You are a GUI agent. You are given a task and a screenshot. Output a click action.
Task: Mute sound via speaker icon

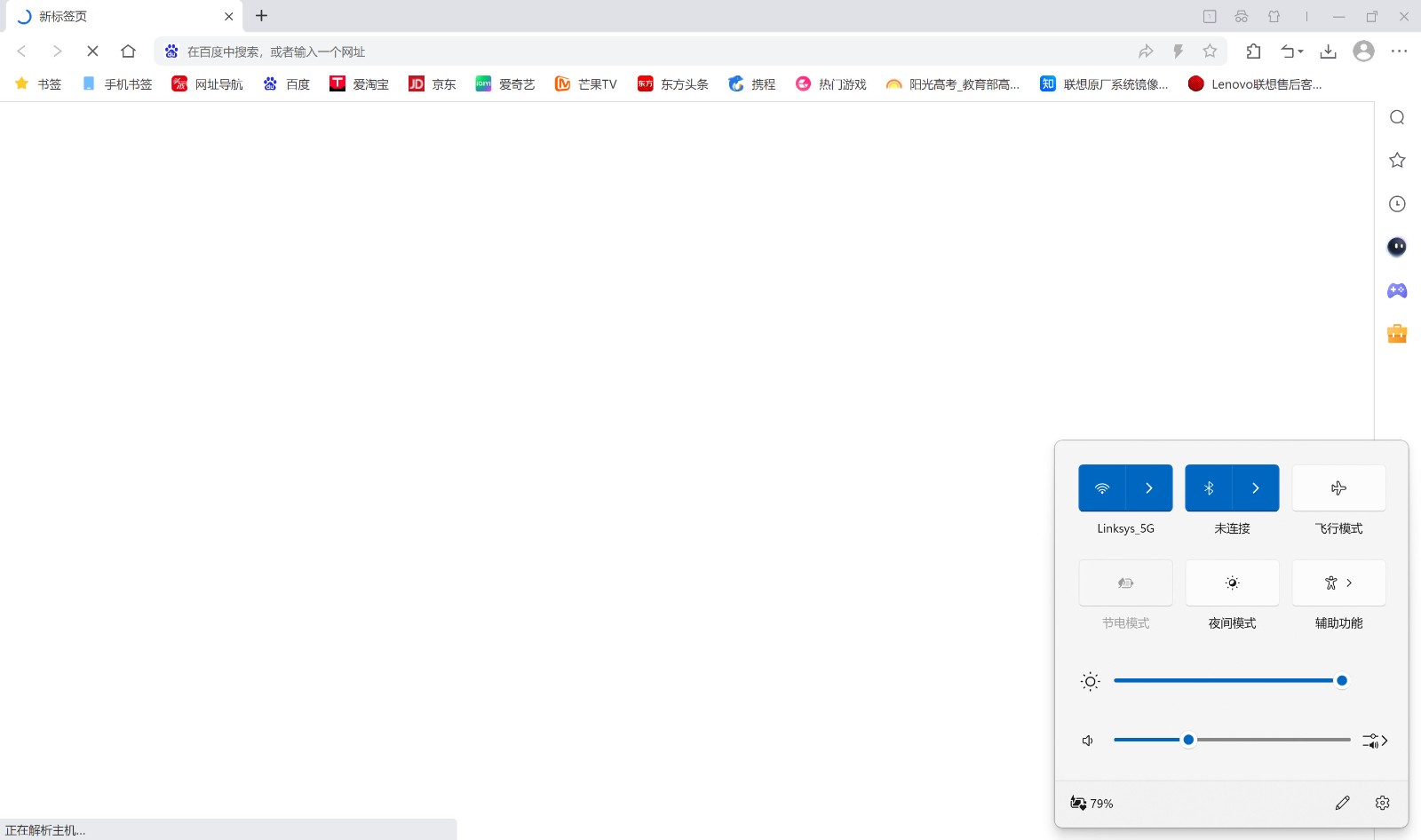coord(1087,741)
